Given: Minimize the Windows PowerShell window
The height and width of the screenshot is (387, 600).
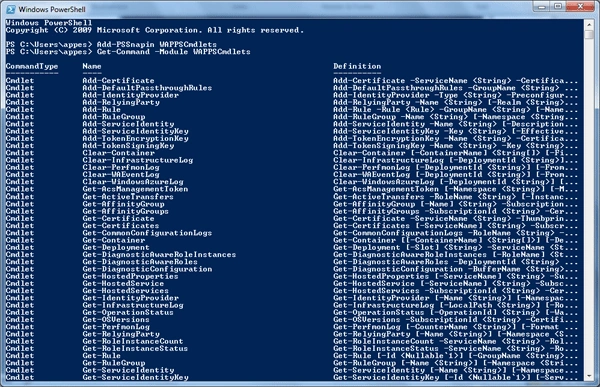Looking at the screenshot, I should pos(542,7).
